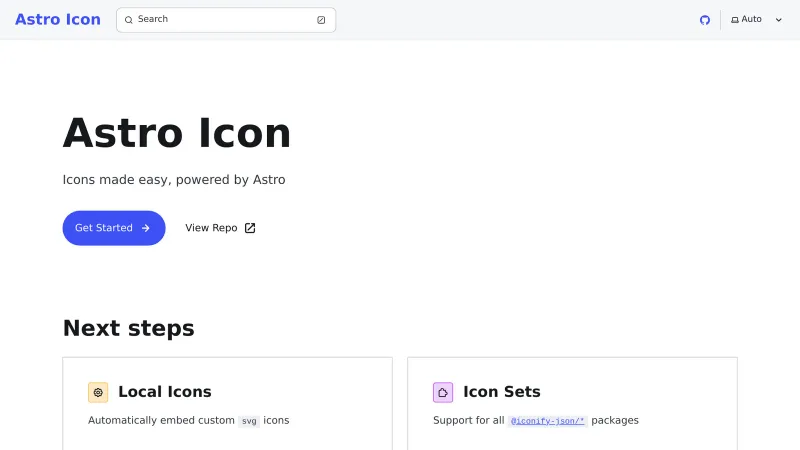Screen dimensions: 800x450
Task: Click the purple Icon Sets puzzle icon
Action: point(443,392)
